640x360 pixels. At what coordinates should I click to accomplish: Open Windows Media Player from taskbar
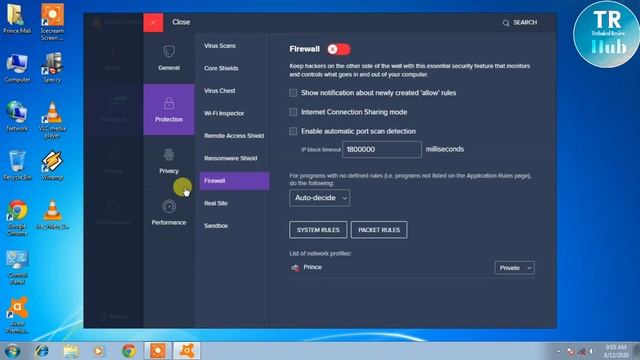point(99,351)
